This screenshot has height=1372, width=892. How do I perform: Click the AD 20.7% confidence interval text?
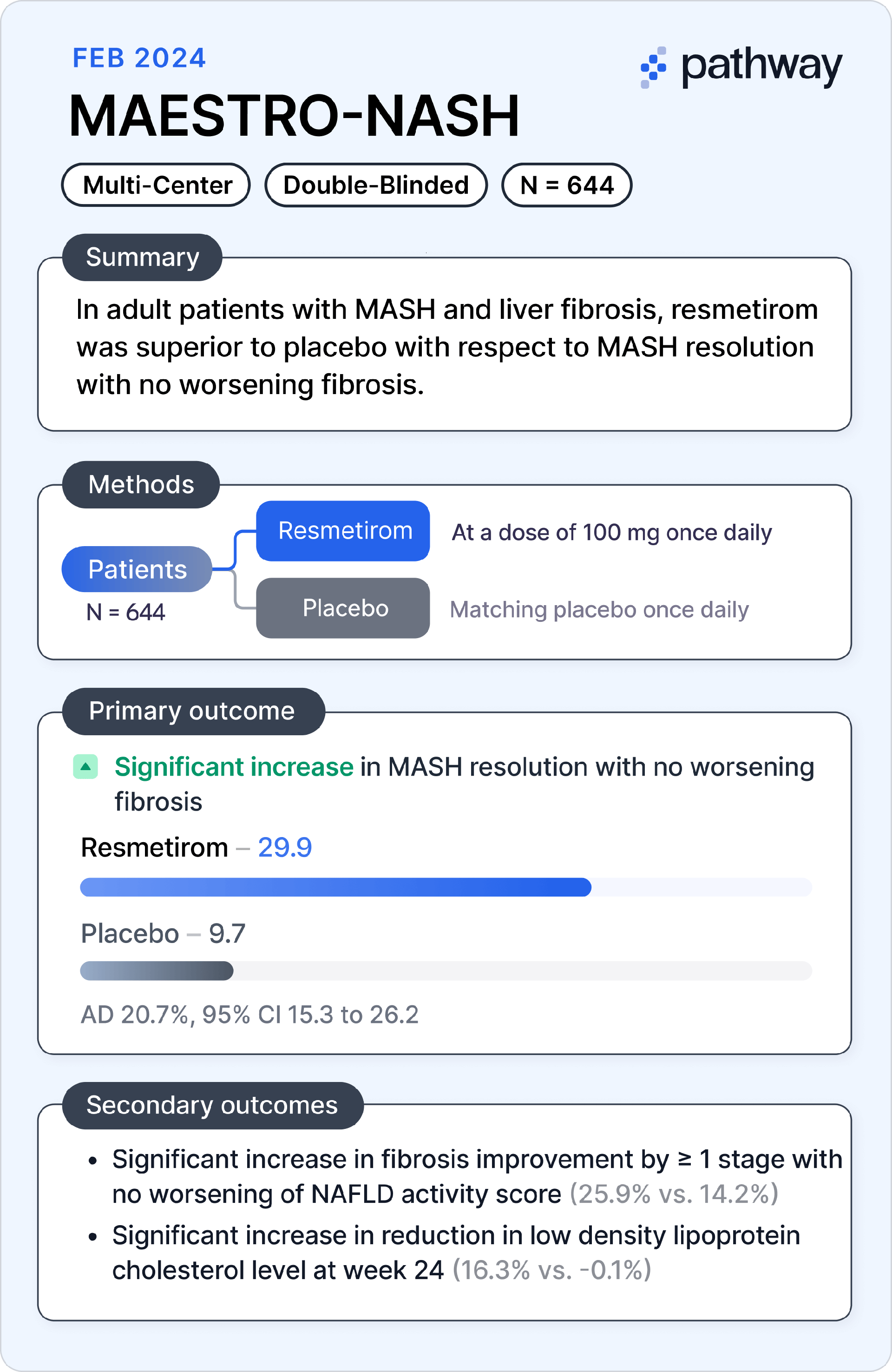249,1015
